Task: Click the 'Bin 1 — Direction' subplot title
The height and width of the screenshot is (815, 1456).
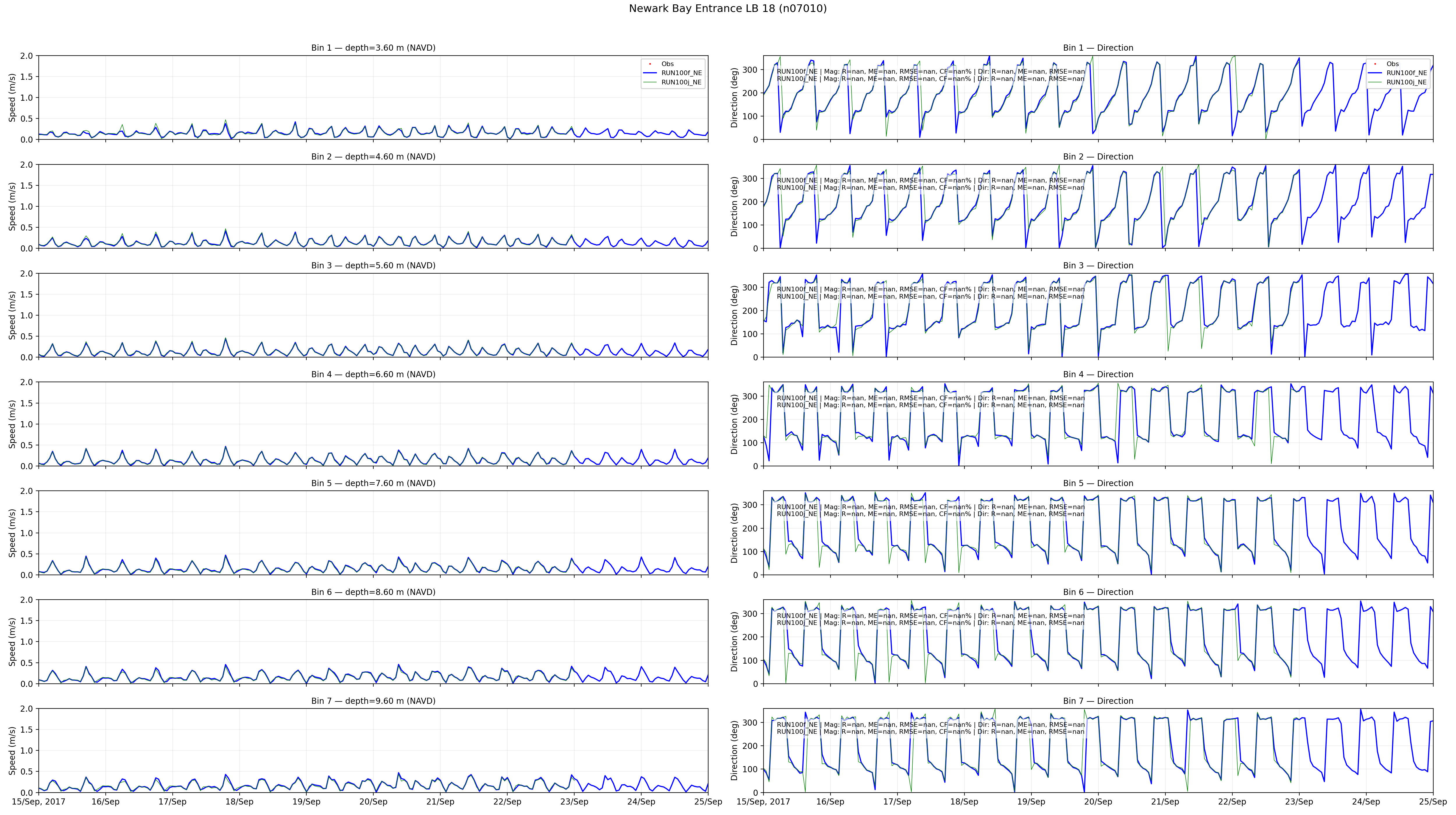Action: [x=1098, y=48]
